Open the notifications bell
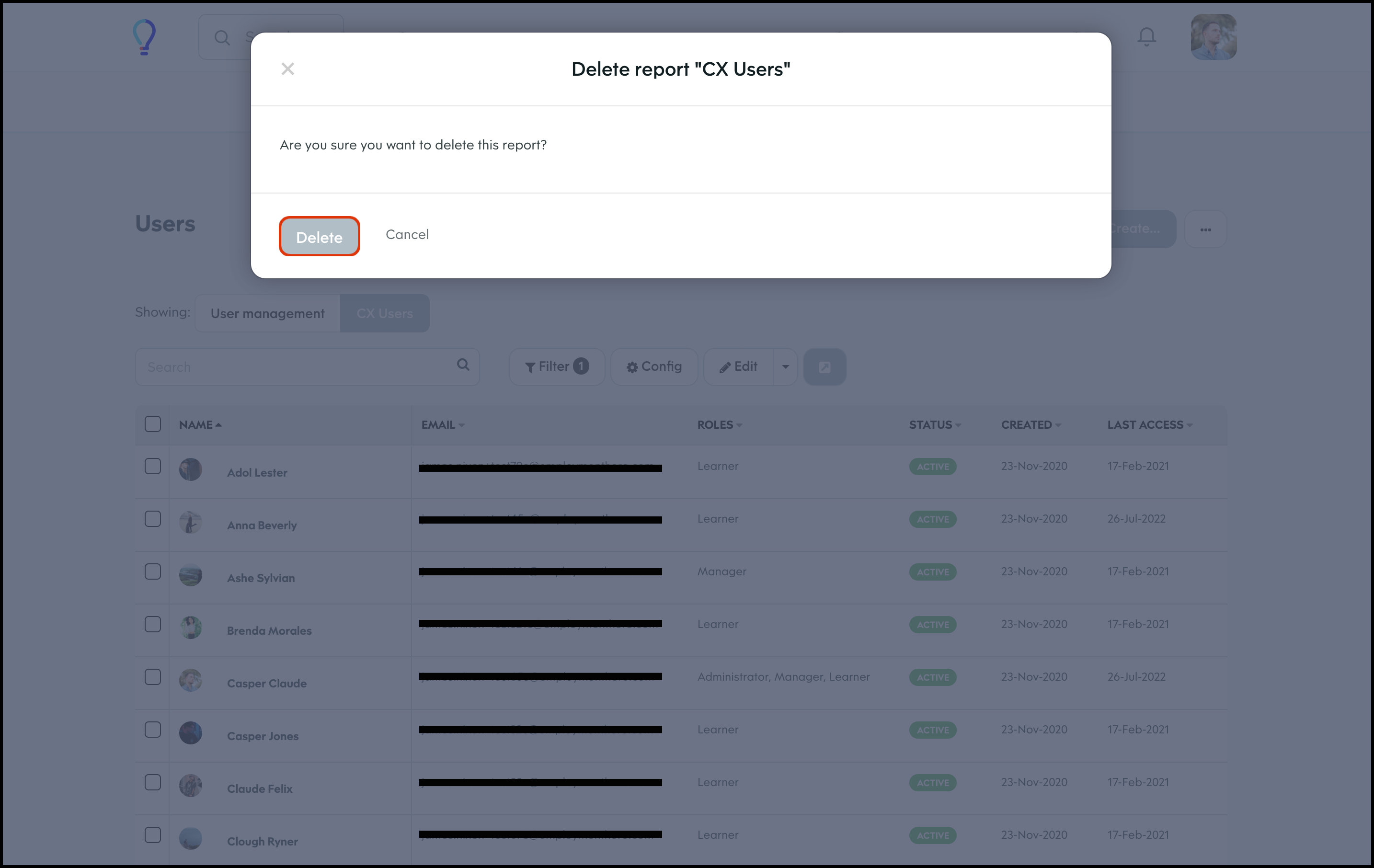Screen dimensions: 1374x868 [1146, 36]
